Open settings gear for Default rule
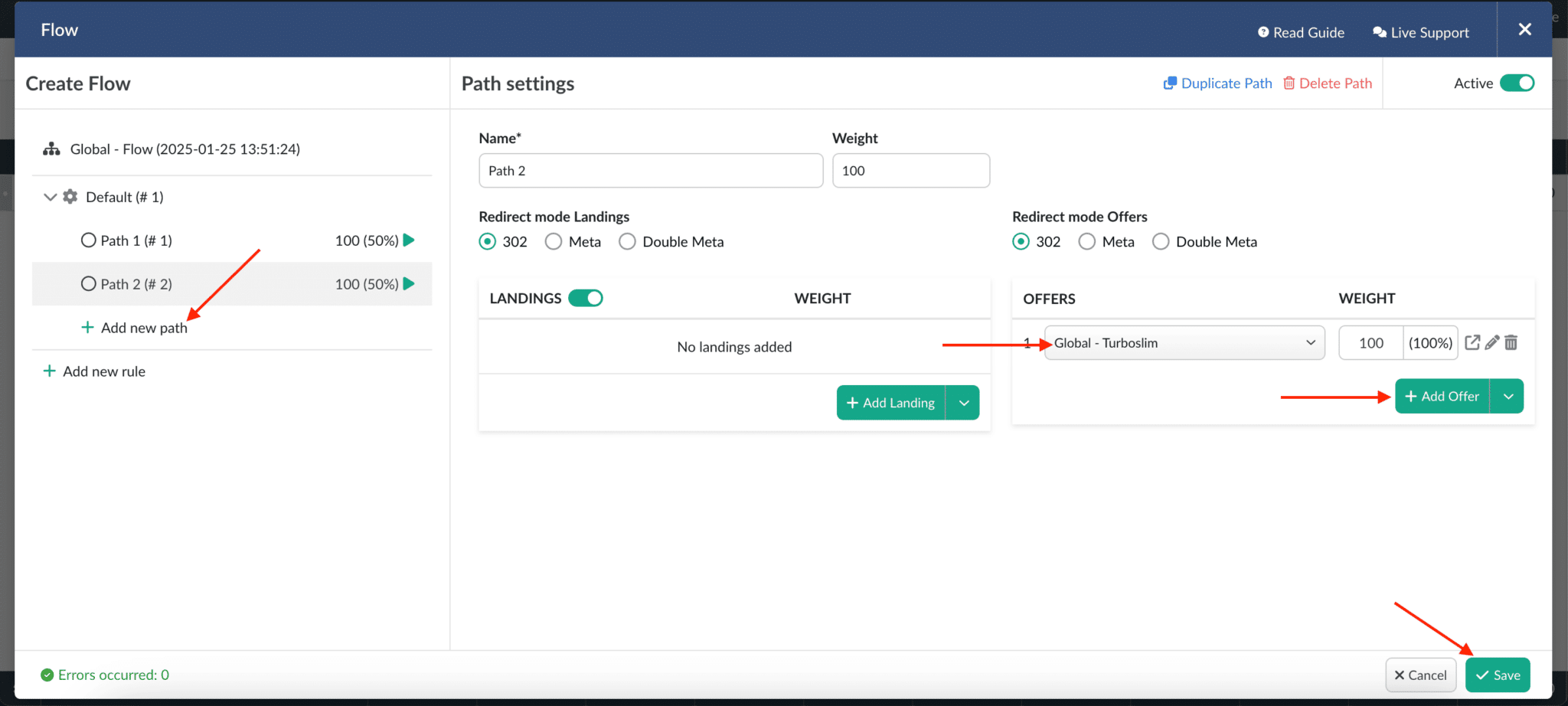The image size is (1568, 706). (x=70, y=197)
